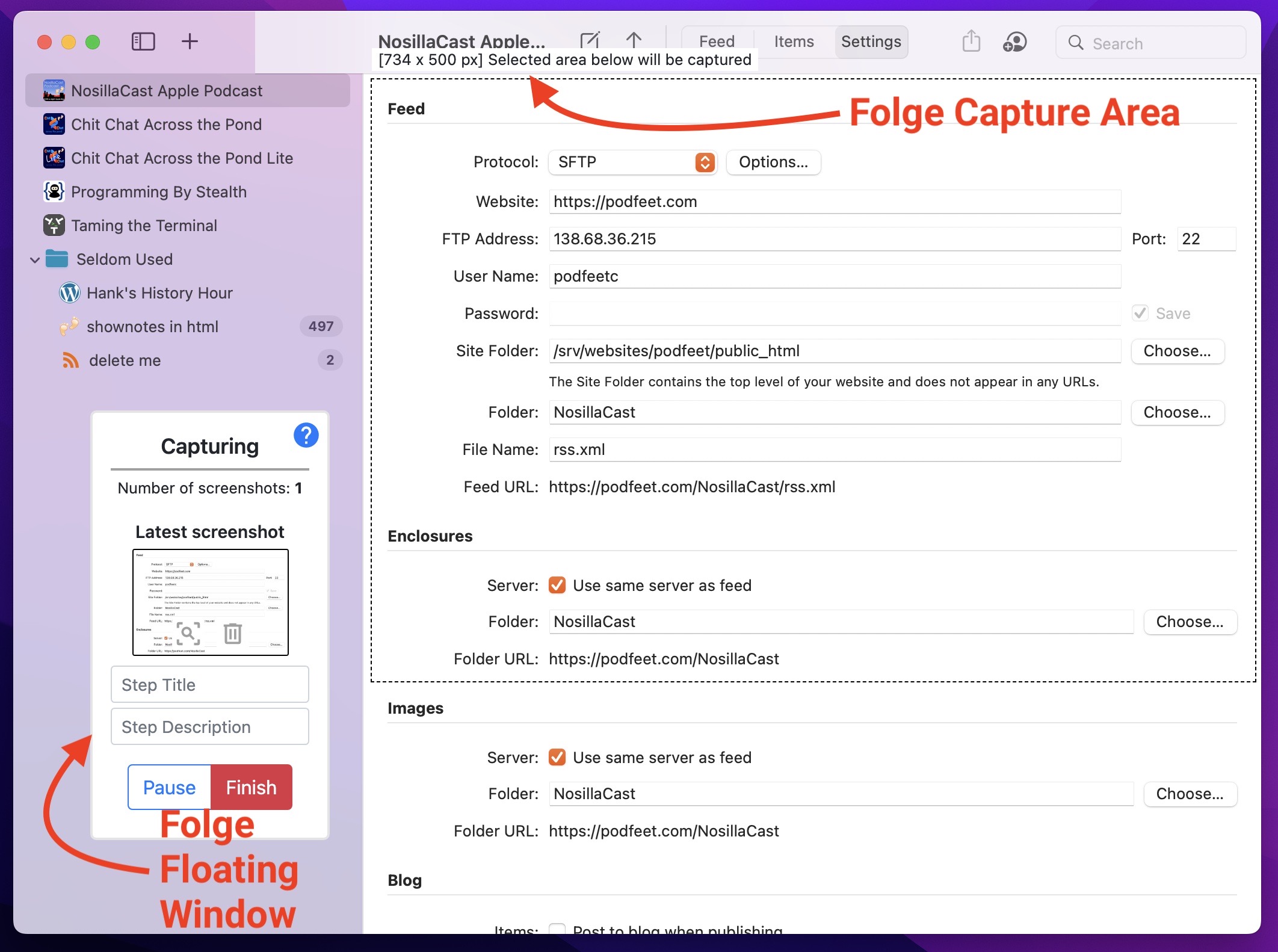Click the share/export icon in toolbar
Viewport: 1278px width, 952px height.
coord(971,41)
